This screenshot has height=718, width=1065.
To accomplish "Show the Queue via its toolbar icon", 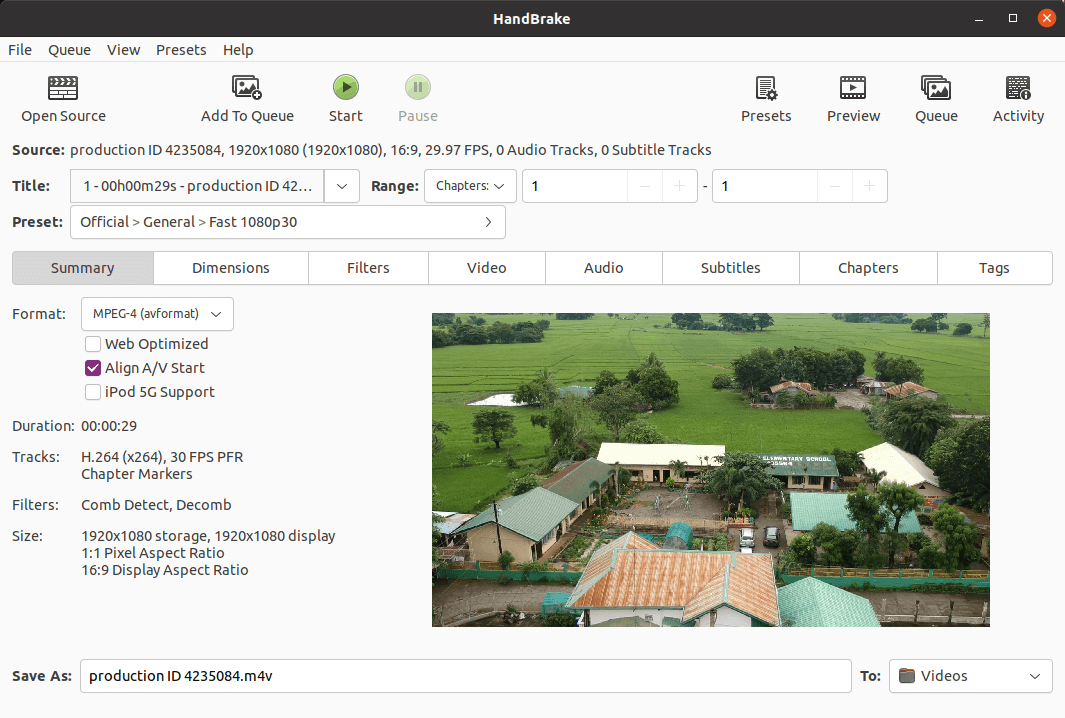I will click(x=936, y=88).
